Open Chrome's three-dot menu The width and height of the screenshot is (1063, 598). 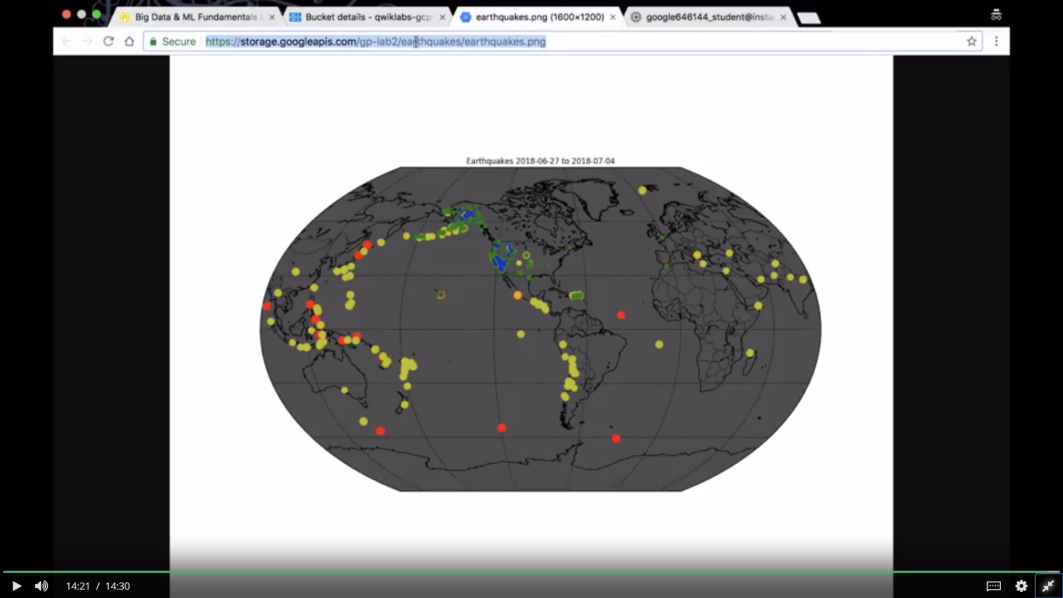coord(996,42)
